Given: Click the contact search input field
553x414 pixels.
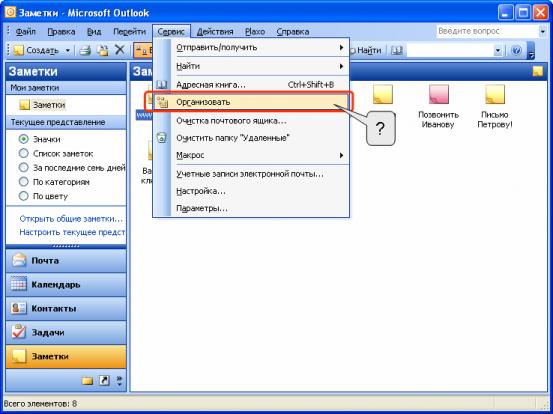Looking at the screenshot, I should pyautogui.click(x=450, y=51).
